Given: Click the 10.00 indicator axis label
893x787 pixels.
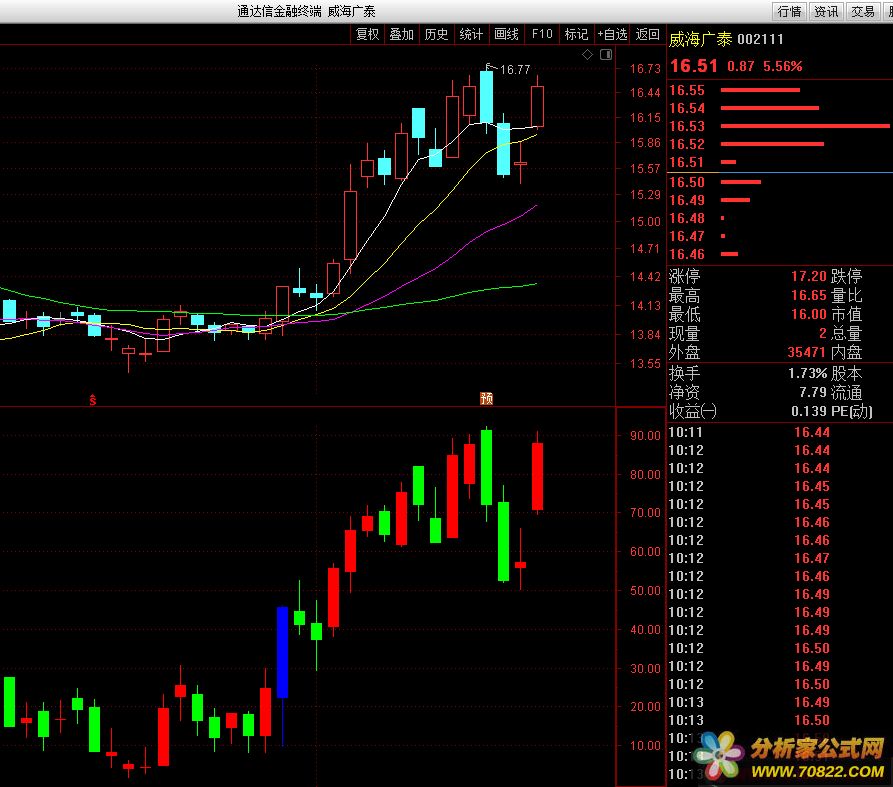Looking at the screenshot, I should (x=645, y=745).
